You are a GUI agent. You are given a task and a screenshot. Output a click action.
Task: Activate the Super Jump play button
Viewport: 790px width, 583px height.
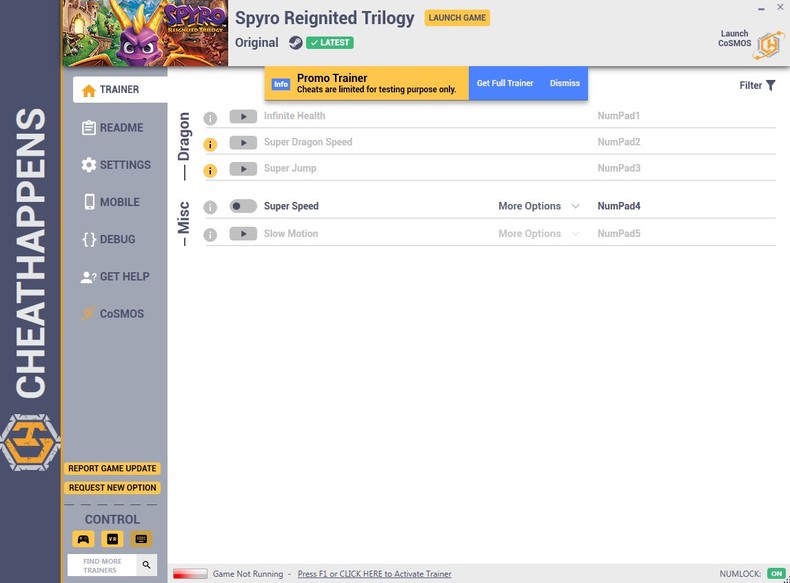[243, 169]
